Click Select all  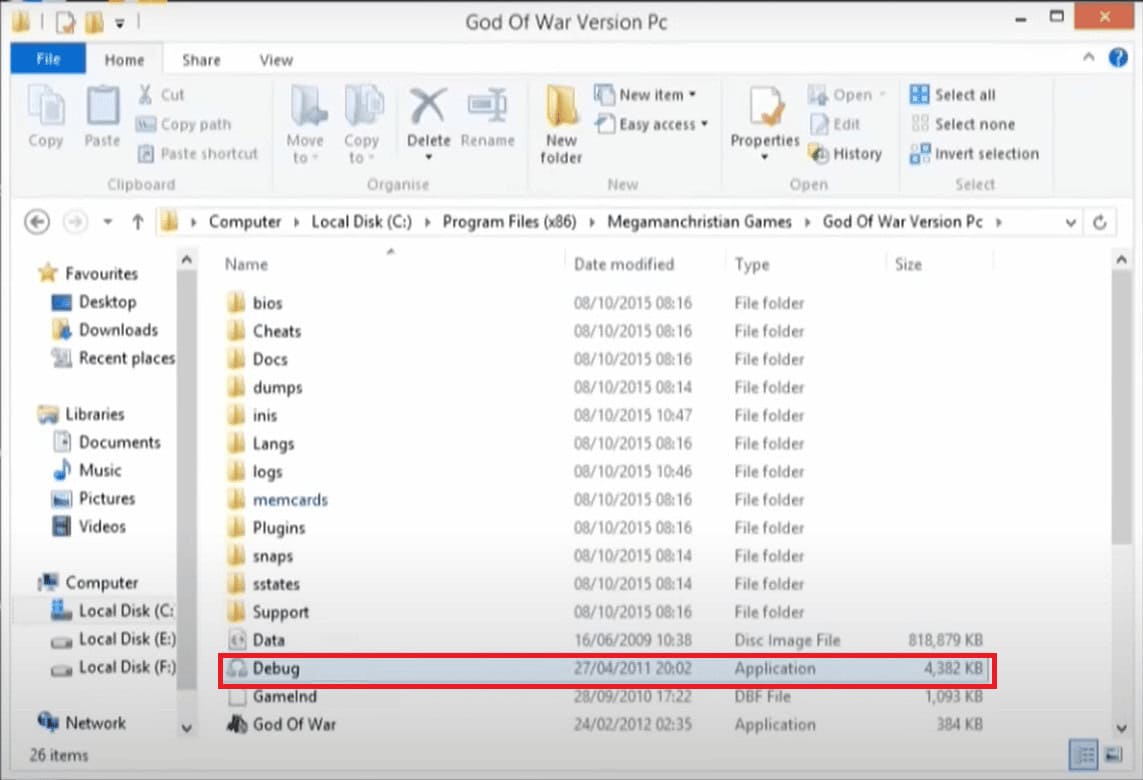pos(952,95)
